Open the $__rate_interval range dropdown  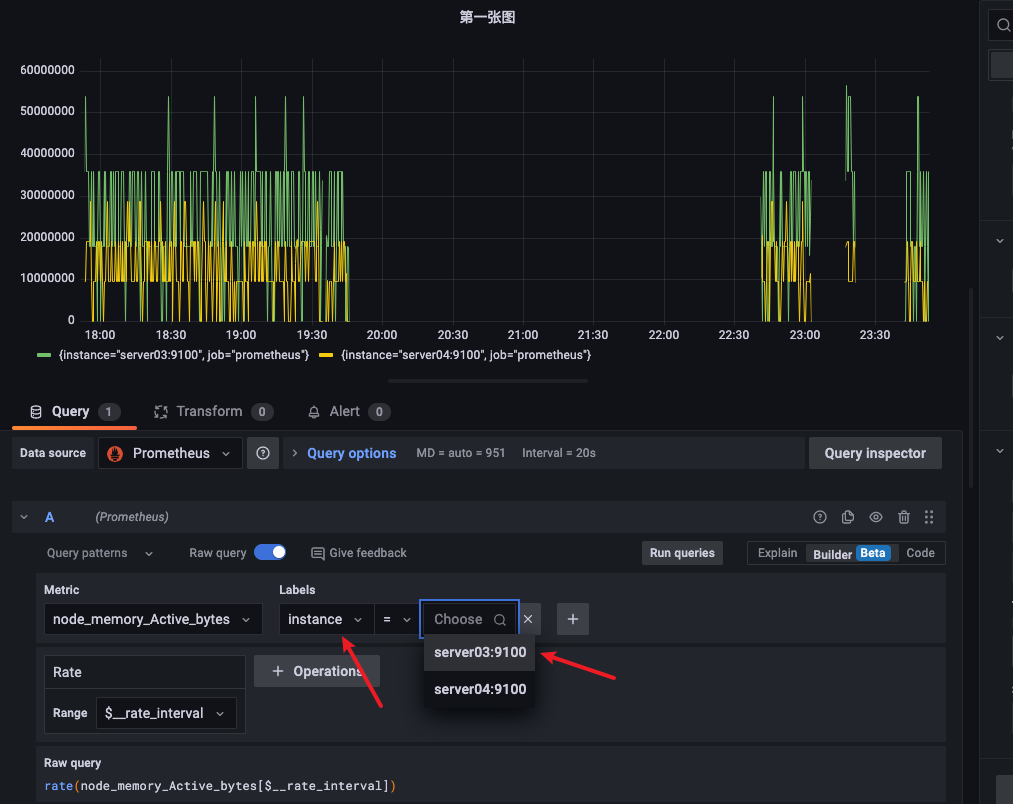coord(166,714)
